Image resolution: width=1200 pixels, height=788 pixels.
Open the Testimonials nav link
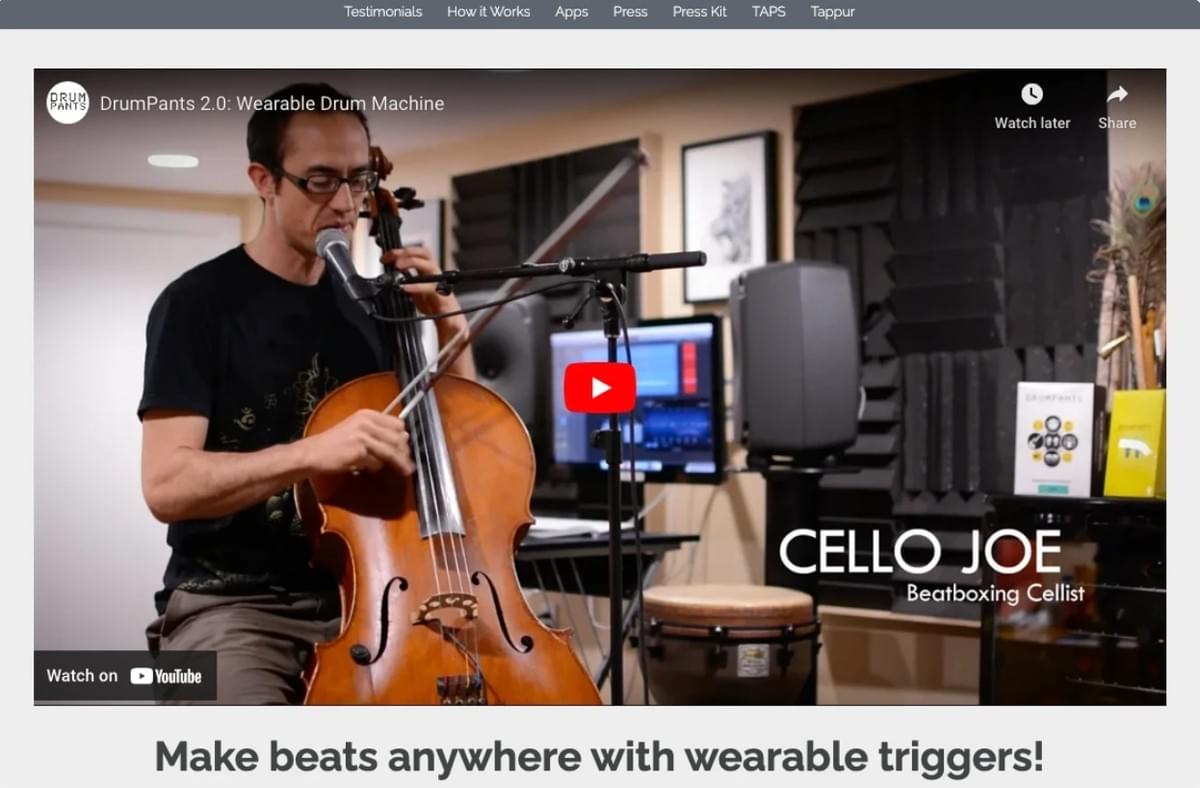click(x=383, y=12)
